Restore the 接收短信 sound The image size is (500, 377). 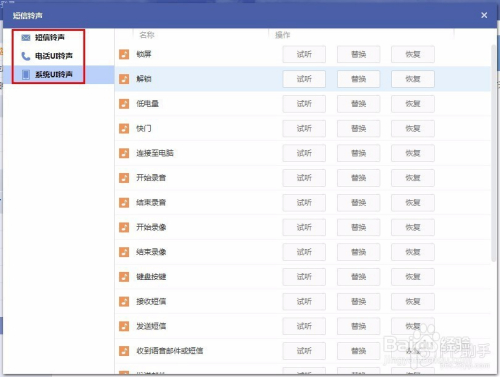[413, 302]
